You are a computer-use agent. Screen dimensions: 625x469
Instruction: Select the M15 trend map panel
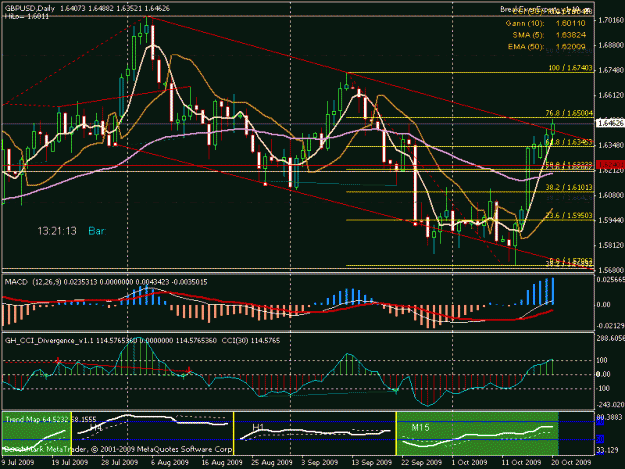tap(478, 434)
